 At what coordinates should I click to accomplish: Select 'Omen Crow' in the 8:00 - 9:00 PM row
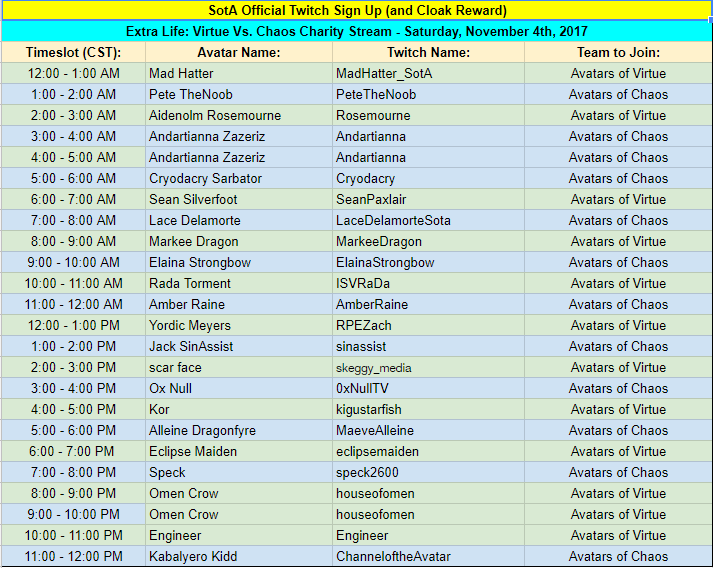[x=239, y=493]
